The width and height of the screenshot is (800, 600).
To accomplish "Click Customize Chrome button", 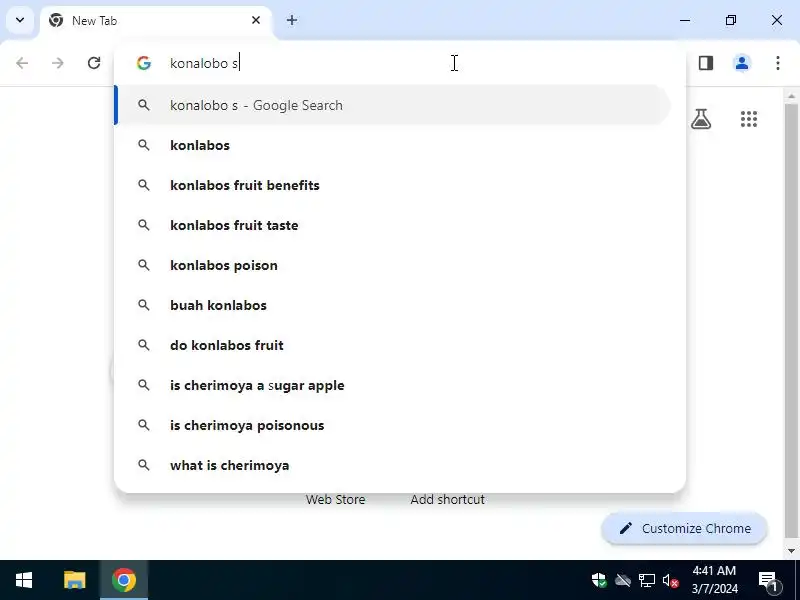I will coord(684,529).
